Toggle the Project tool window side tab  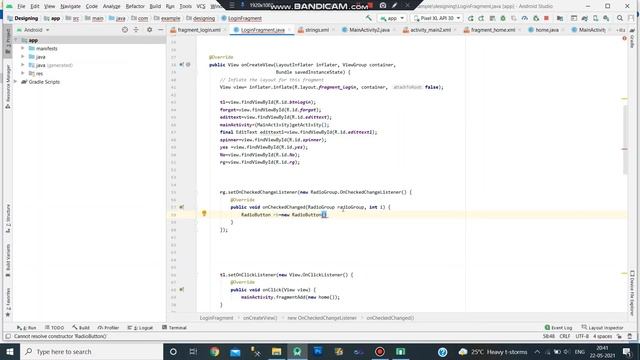(x=8, y=41)
